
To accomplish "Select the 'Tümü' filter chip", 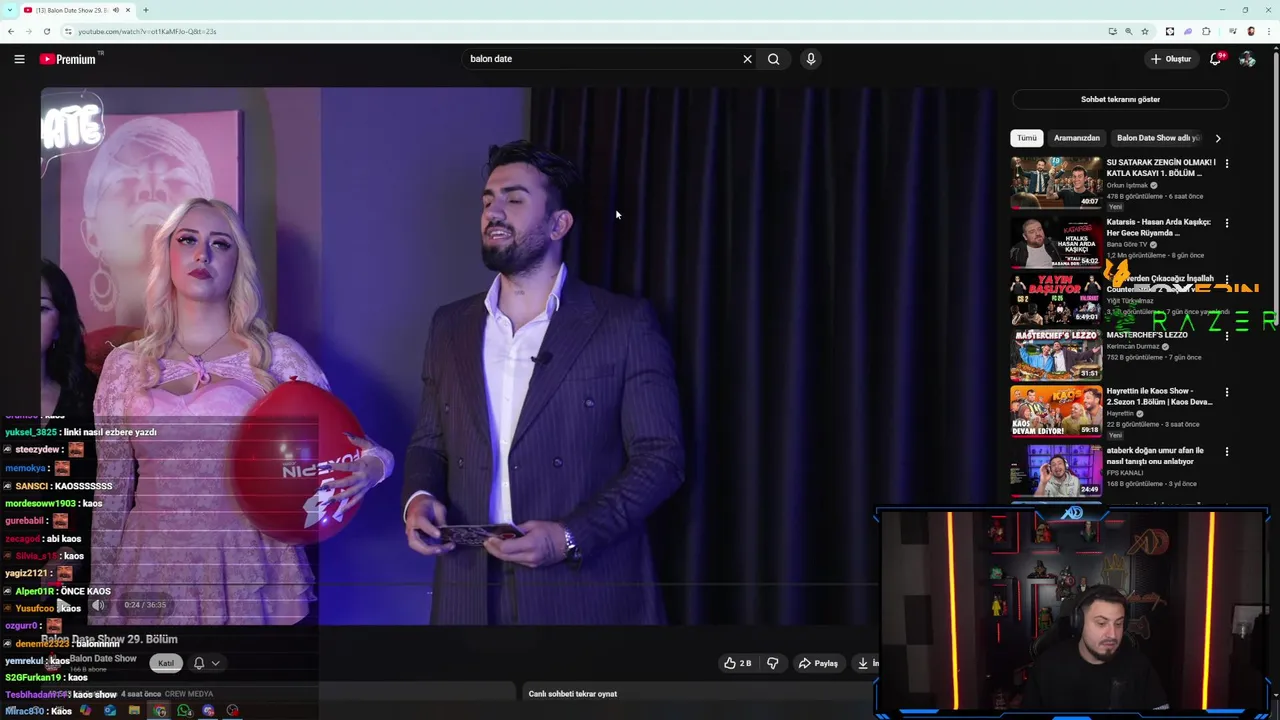I will (x=1027, y=138).
